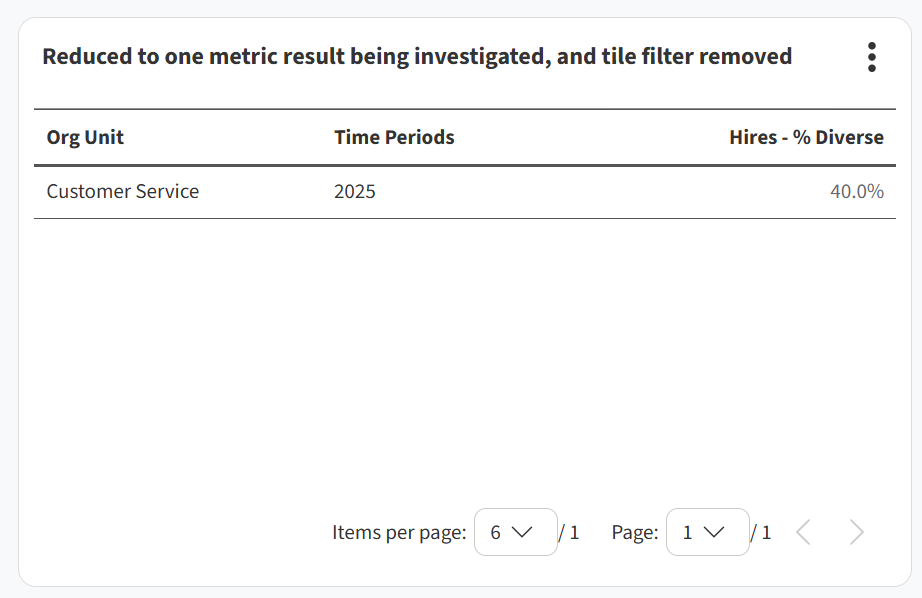Image resolution: width=922 pixels, height=598 pixels.
Task: Click the tile title starting with 'Reduced to one metric'
Action: tap(417, 56)
